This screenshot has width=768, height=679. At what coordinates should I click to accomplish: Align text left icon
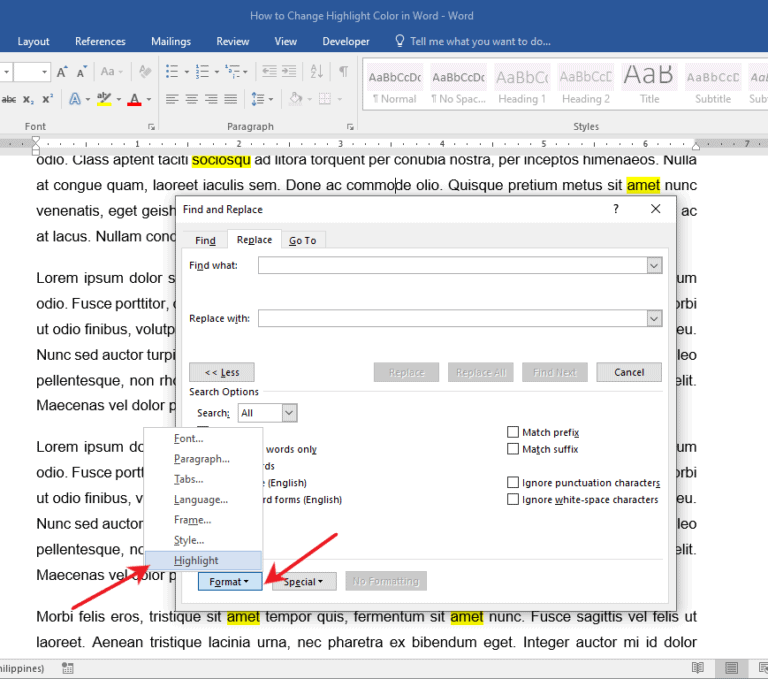[172, 99]
